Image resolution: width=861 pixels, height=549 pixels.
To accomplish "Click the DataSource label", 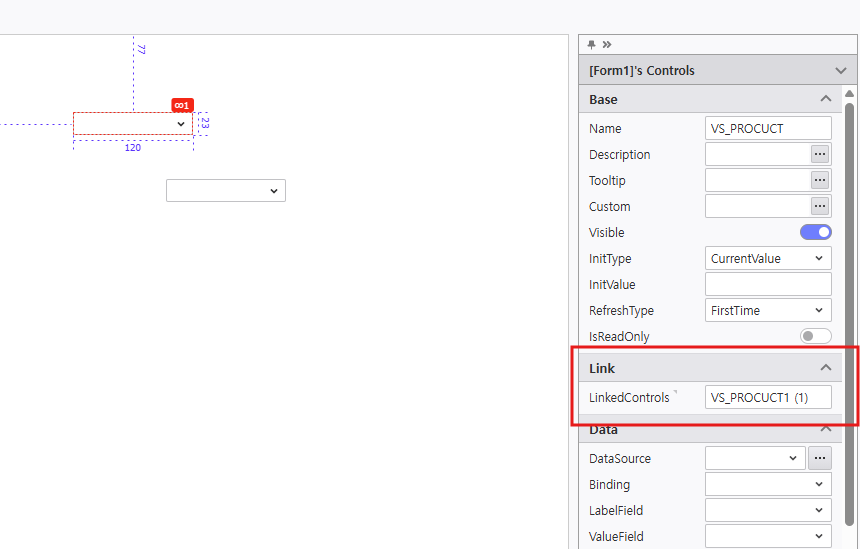I will (619, 458).
